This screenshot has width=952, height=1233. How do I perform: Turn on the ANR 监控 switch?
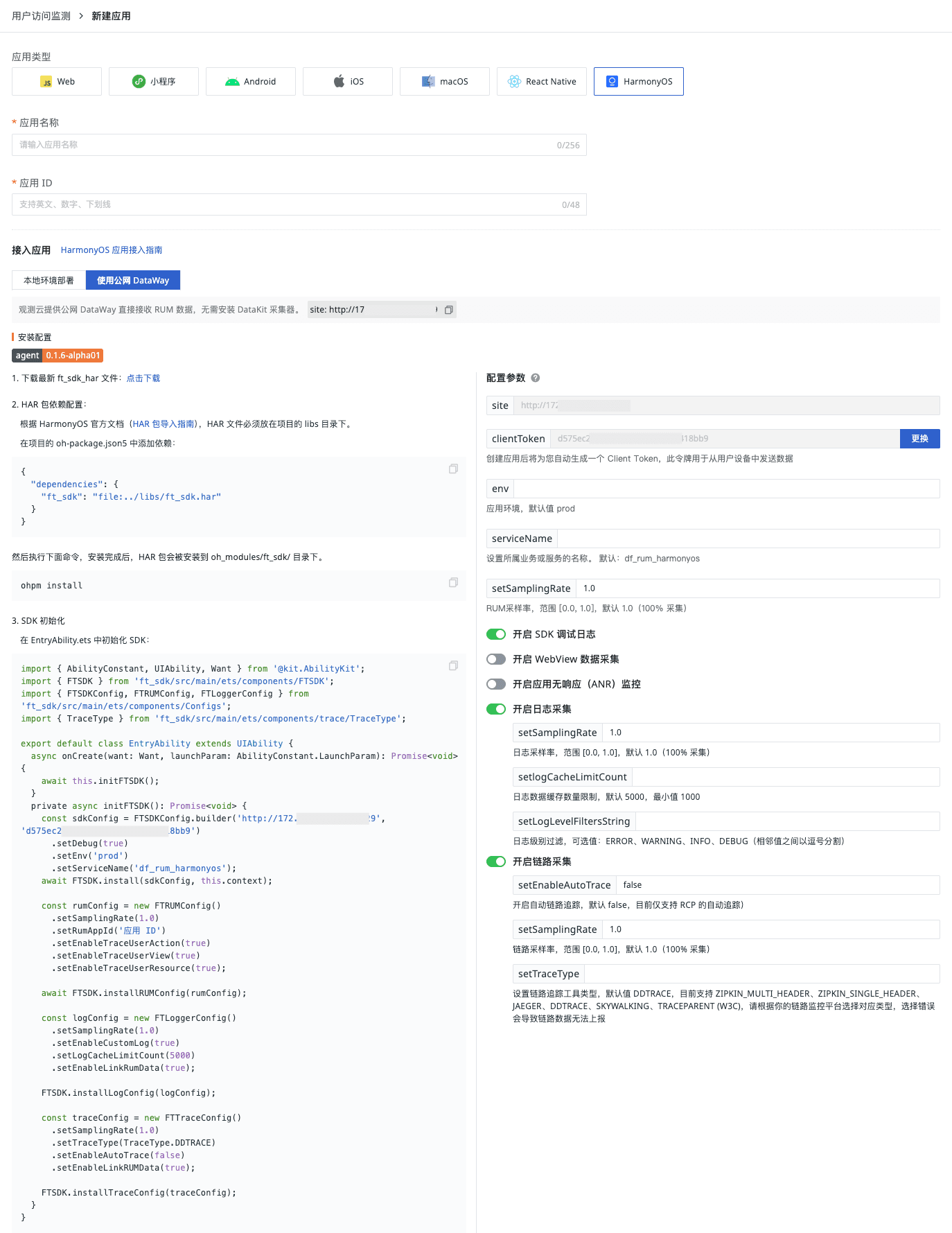click(496, 684)
